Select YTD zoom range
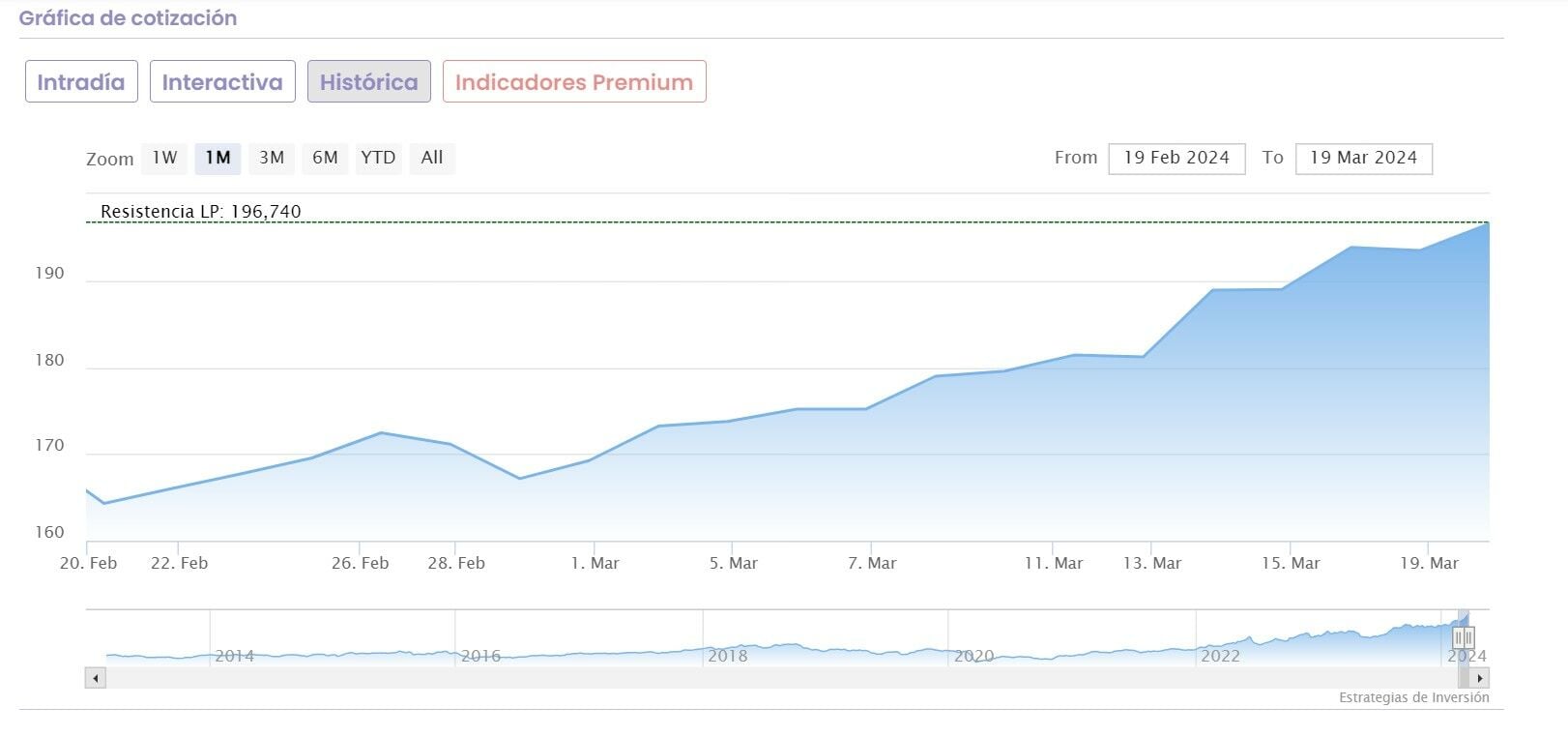 tap(378, 158)
